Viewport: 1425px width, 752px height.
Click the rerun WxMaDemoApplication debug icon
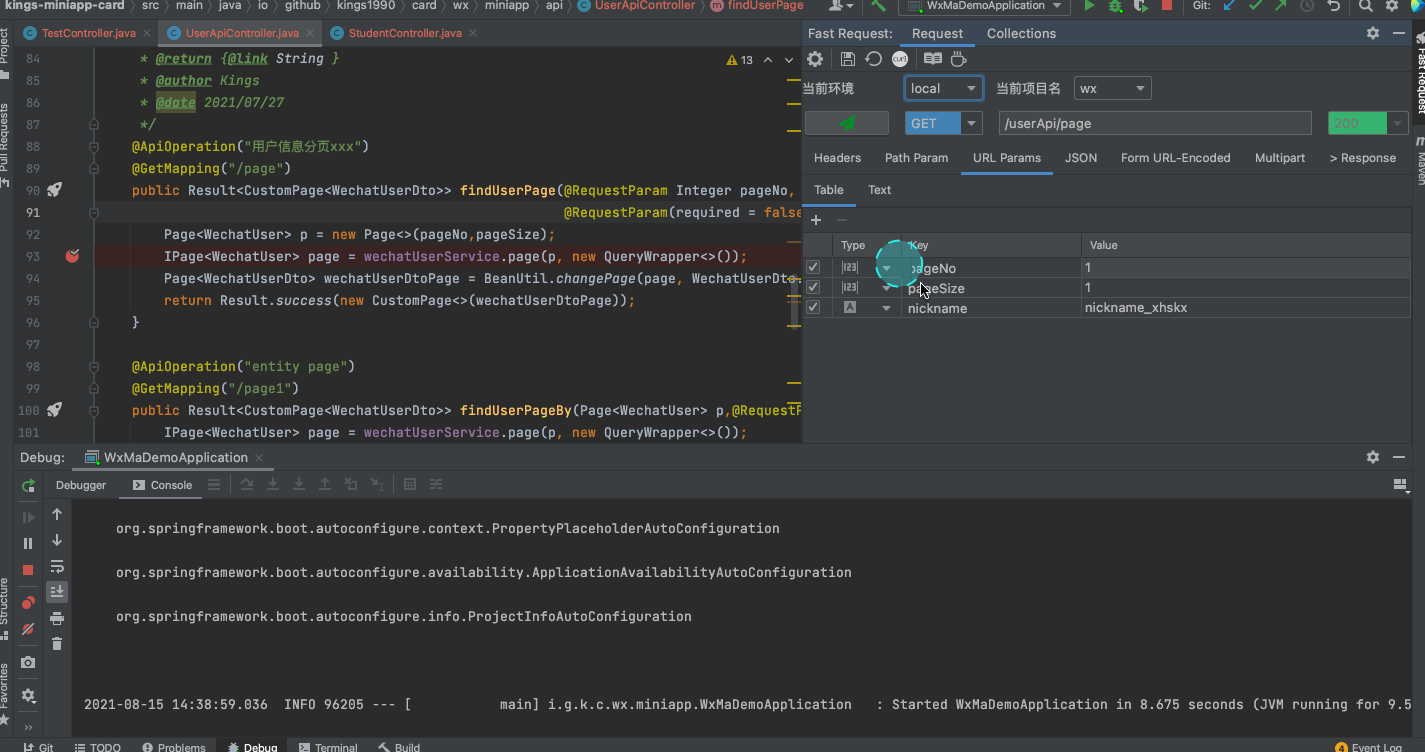[28, 486]
